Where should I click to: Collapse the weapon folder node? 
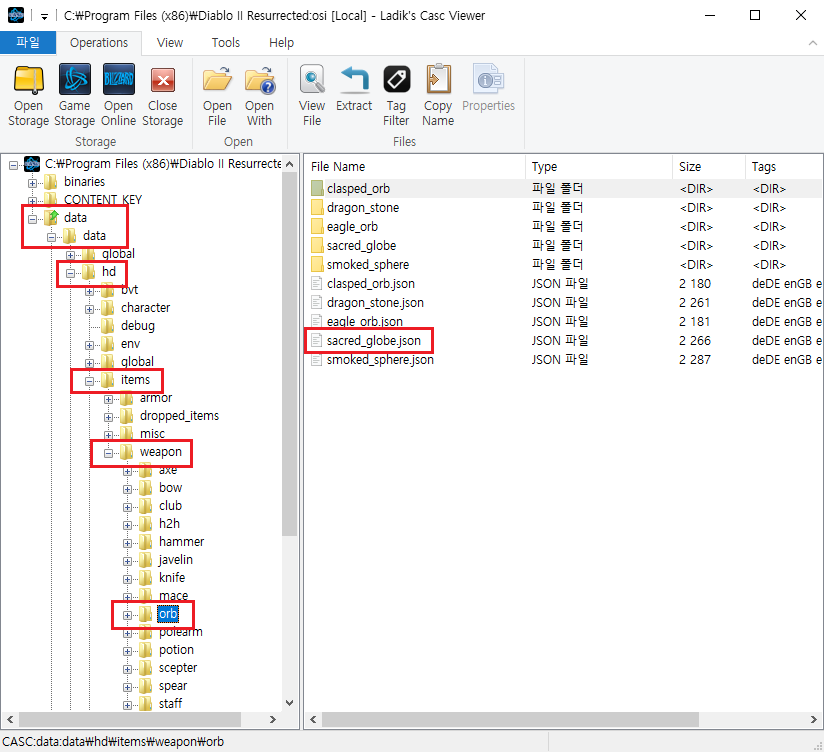(108, 453)
